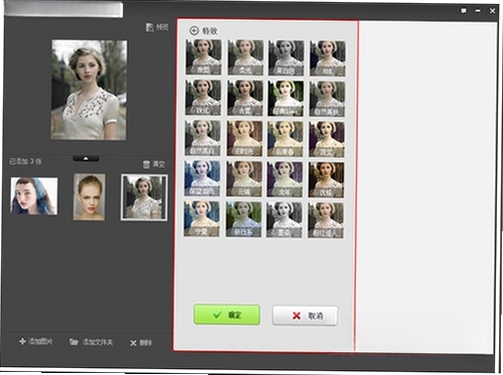
Task: Click the large preview photo
Action: coord(89,90)
